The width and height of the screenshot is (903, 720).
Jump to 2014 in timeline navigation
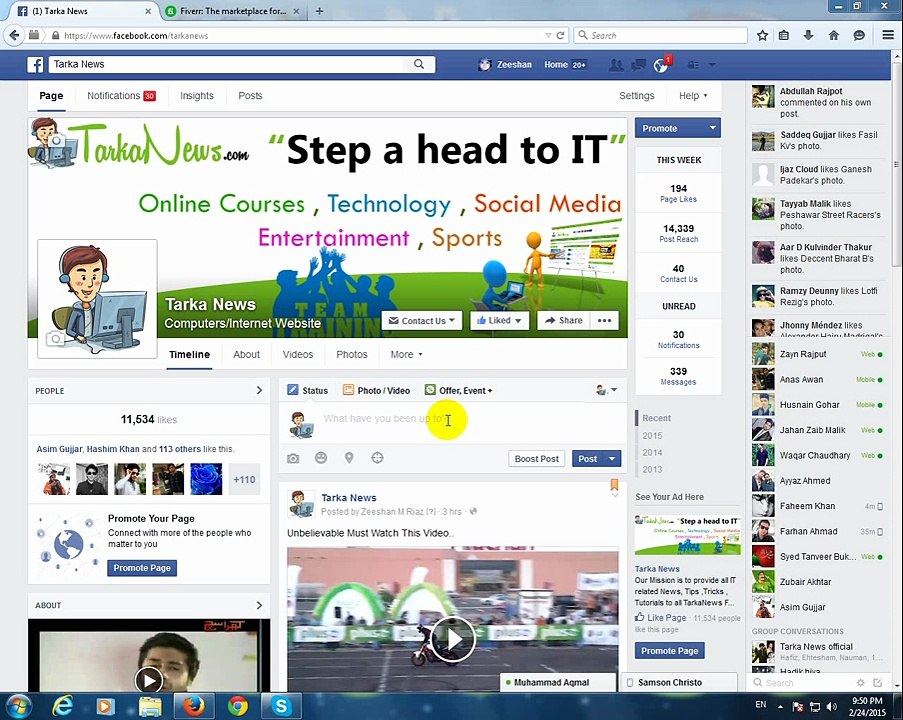(652, 453)
